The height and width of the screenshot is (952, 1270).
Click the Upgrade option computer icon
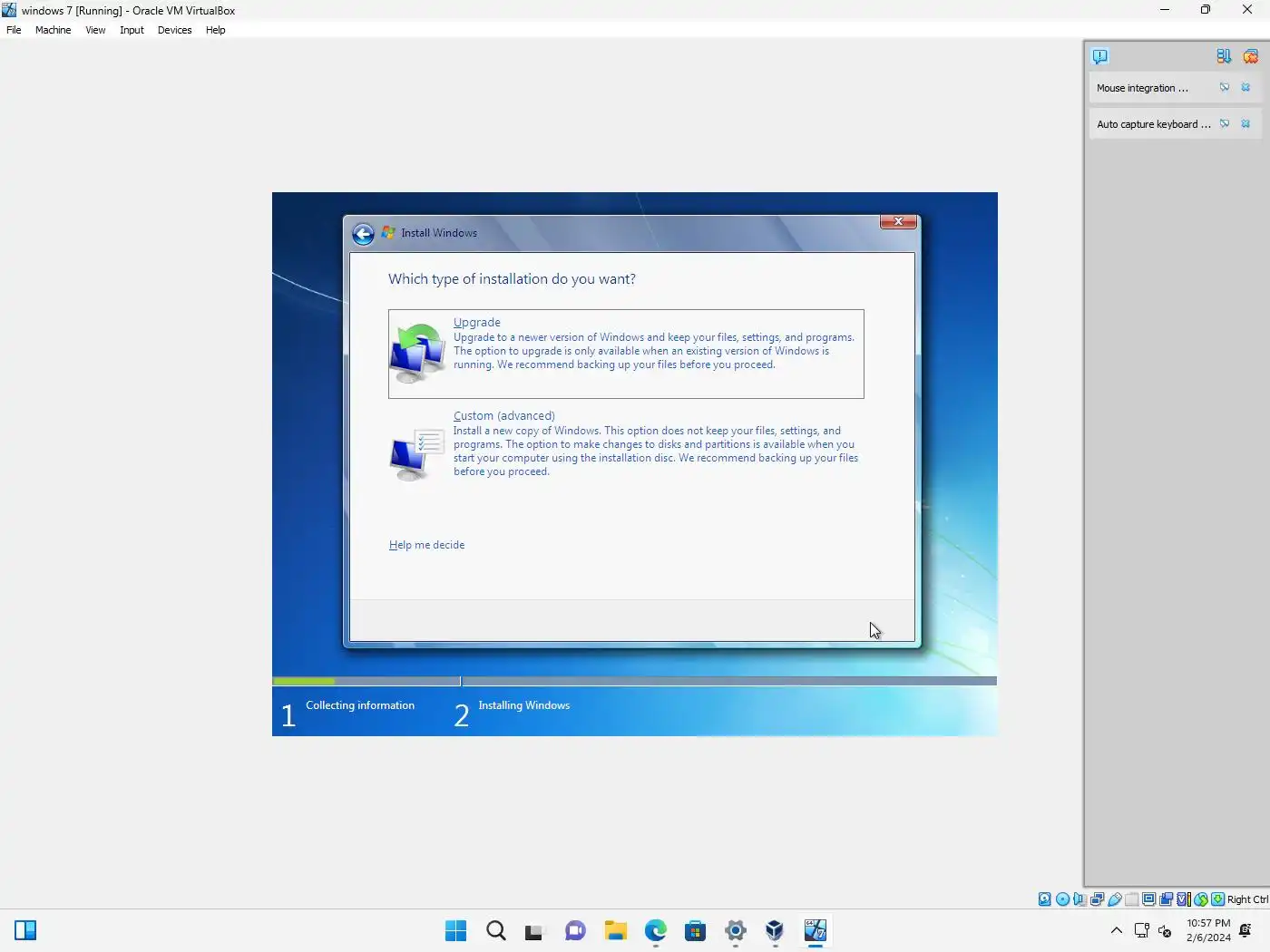(417, 354)
